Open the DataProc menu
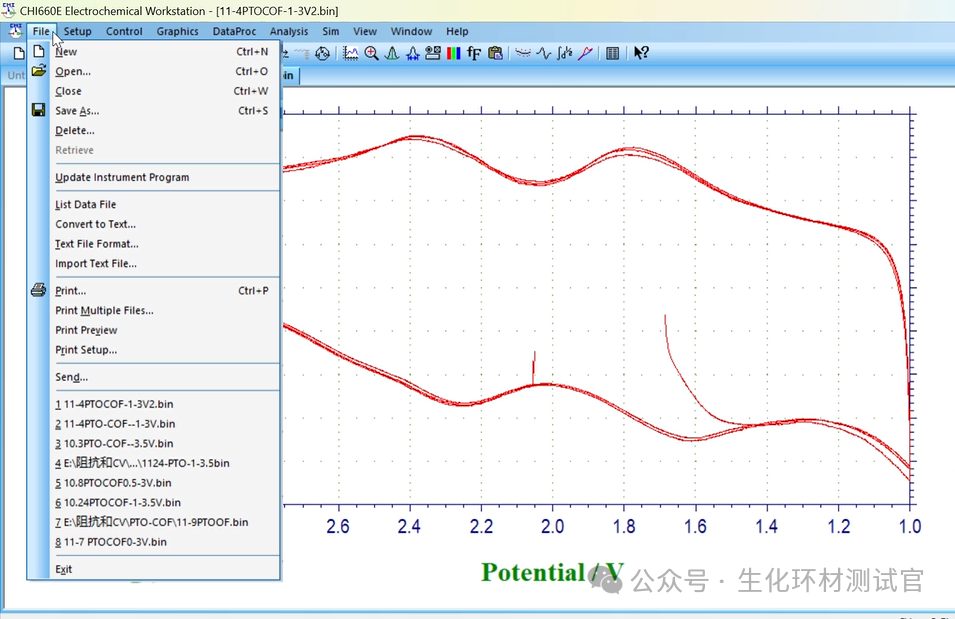The width and height of the screenshot is (955, 619). click(x=234, y=32)
